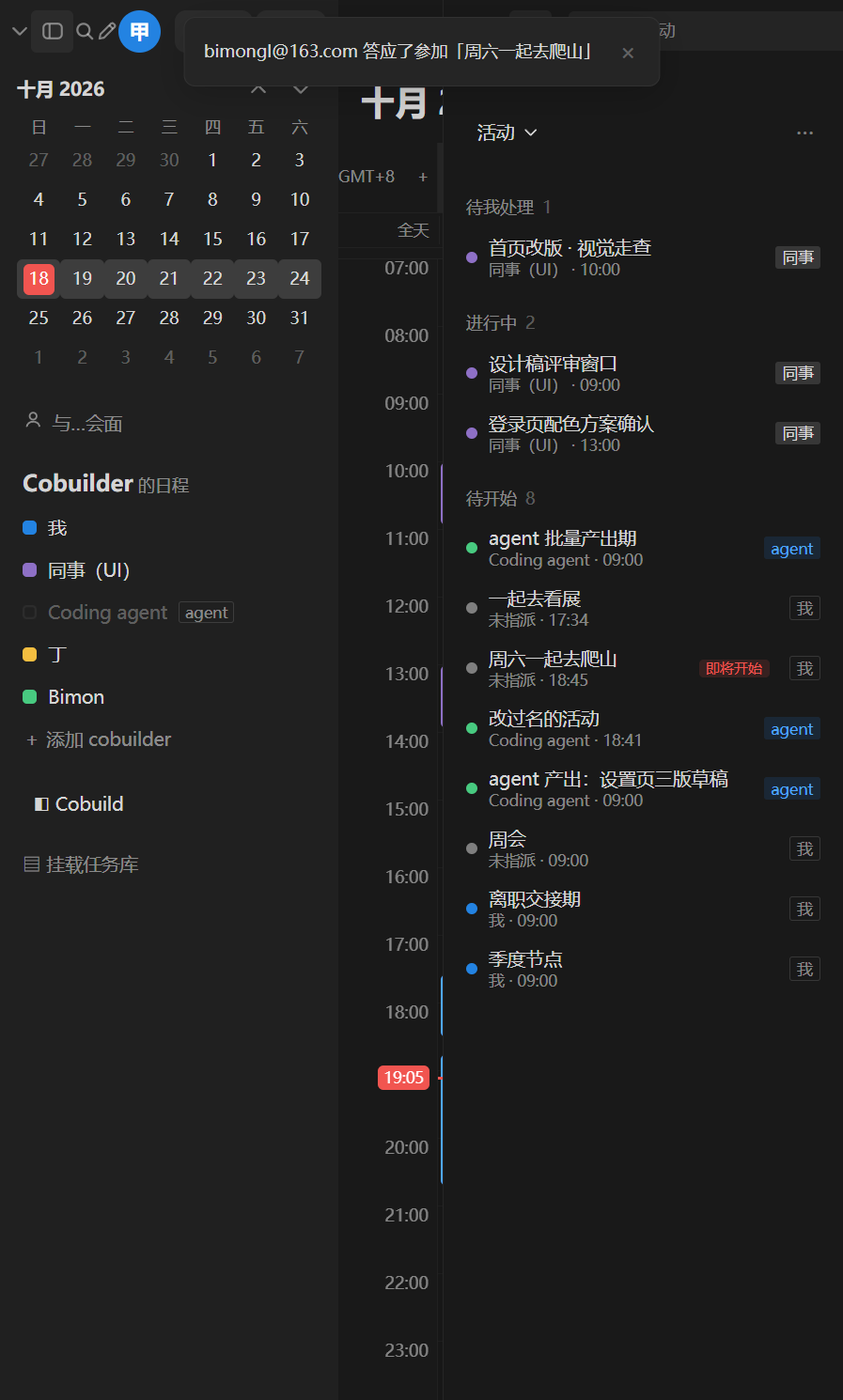843x1400 pixels.
Task: Click 我 tag on 一起去看展 row
Action: click(x=804, y=609)
